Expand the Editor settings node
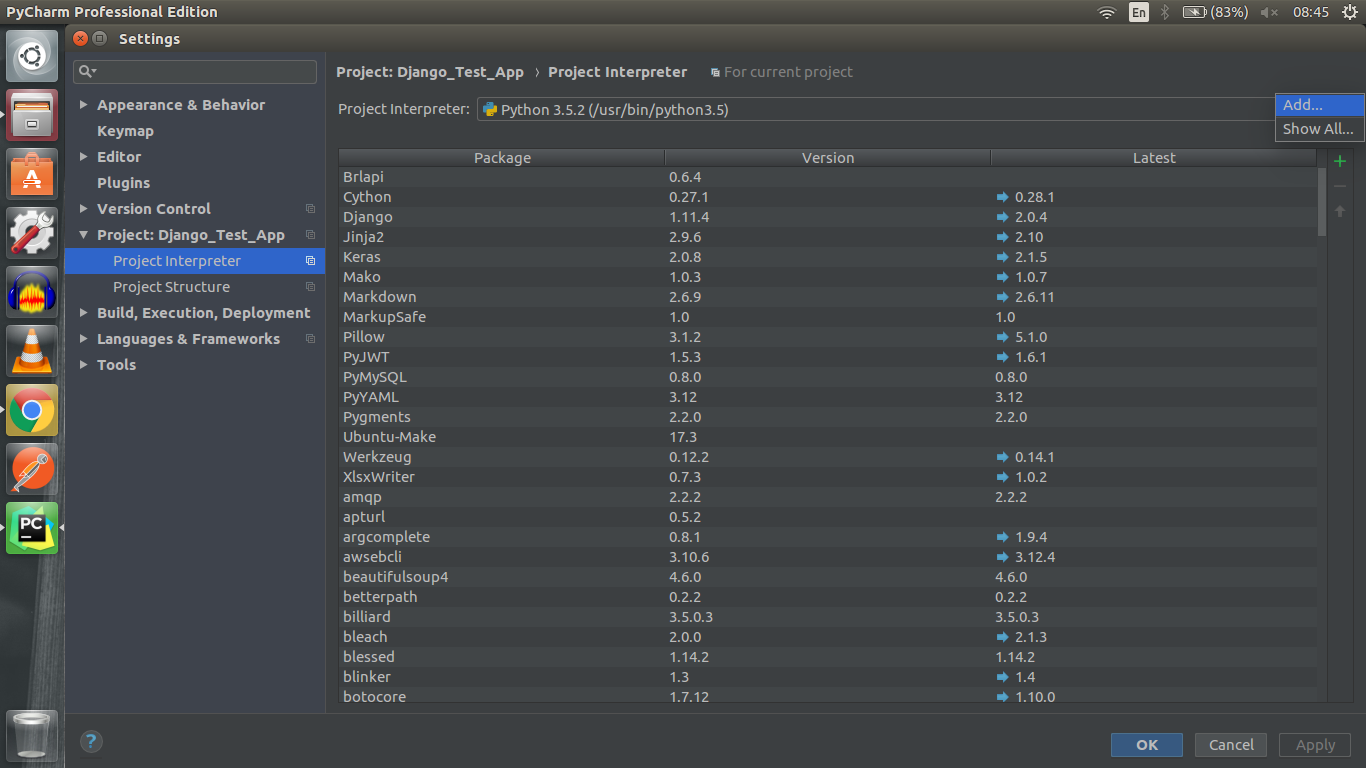Image resolution: width=1366 pixels, height=768 pixels. point(84,157)
